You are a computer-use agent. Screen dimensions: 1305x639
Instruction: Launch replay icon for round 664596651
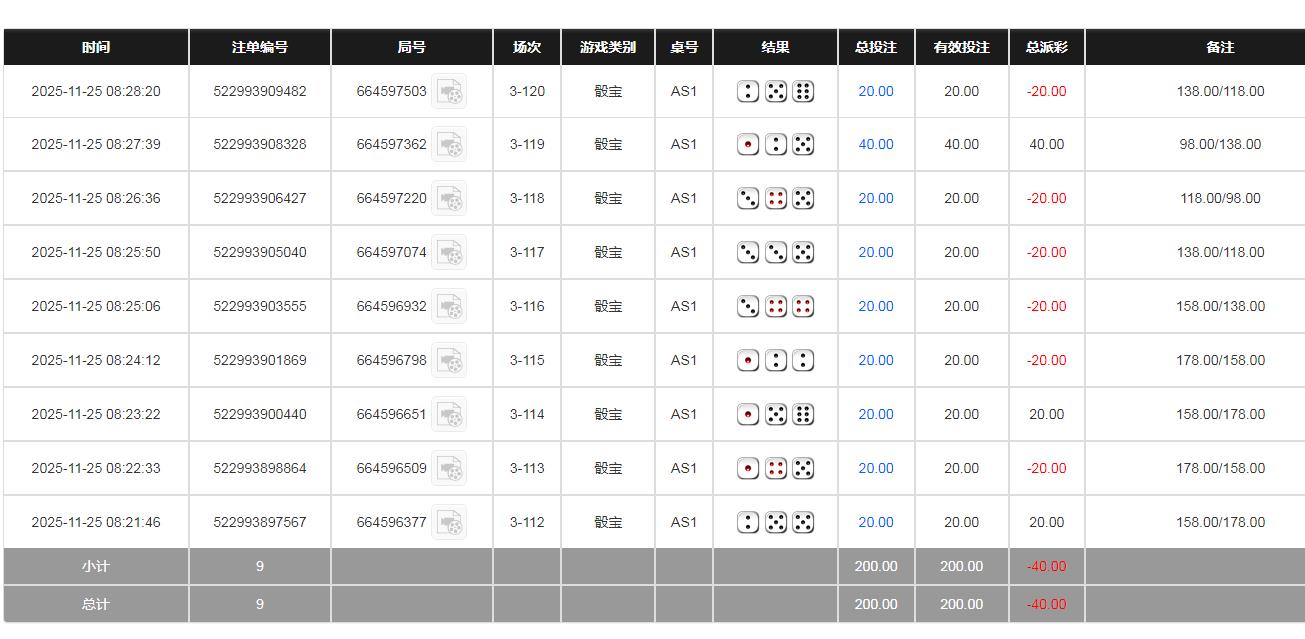tap(449, 415)
